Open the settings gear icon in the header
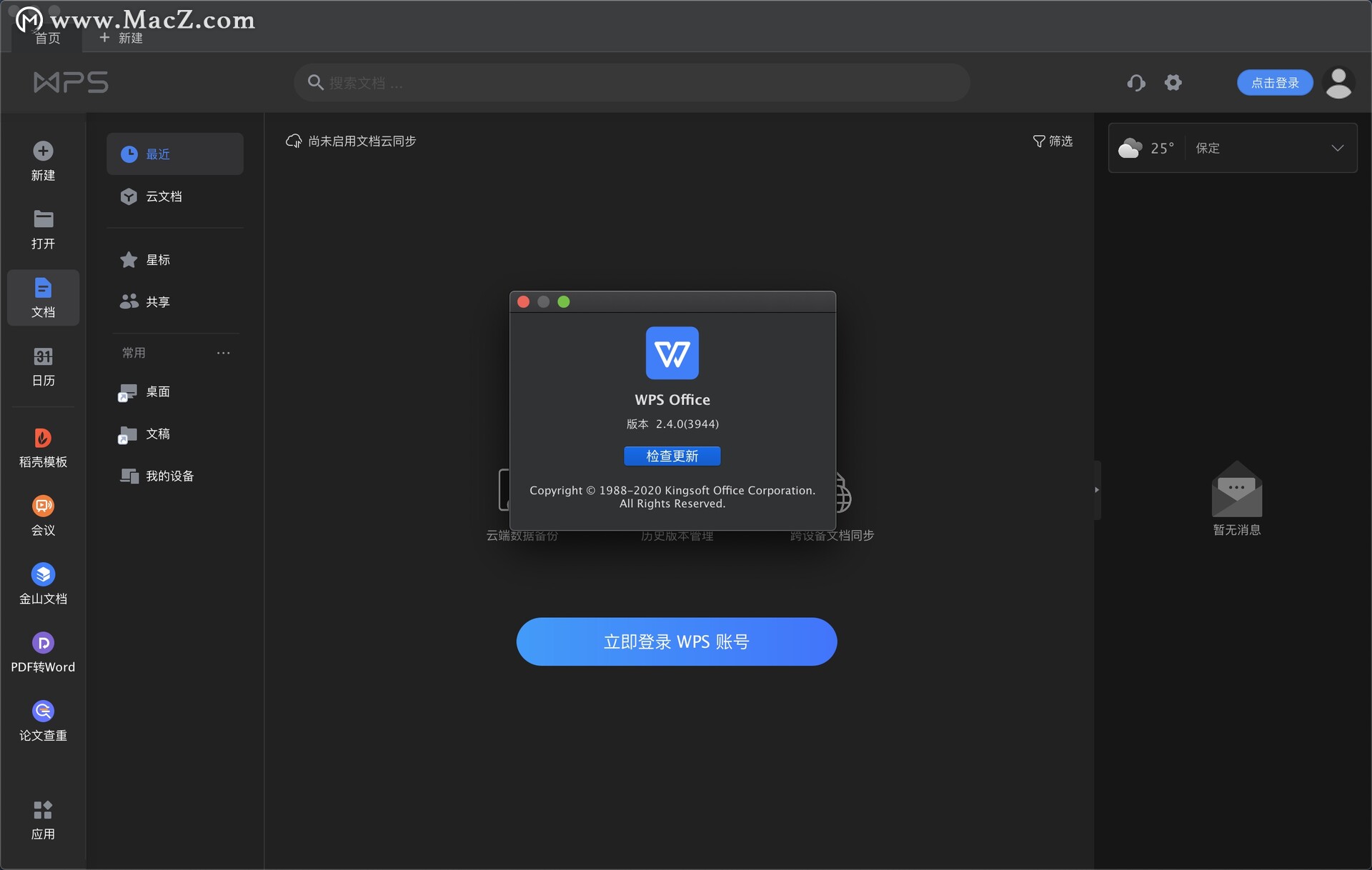 pyautogui.click(x=1173, y=83)
